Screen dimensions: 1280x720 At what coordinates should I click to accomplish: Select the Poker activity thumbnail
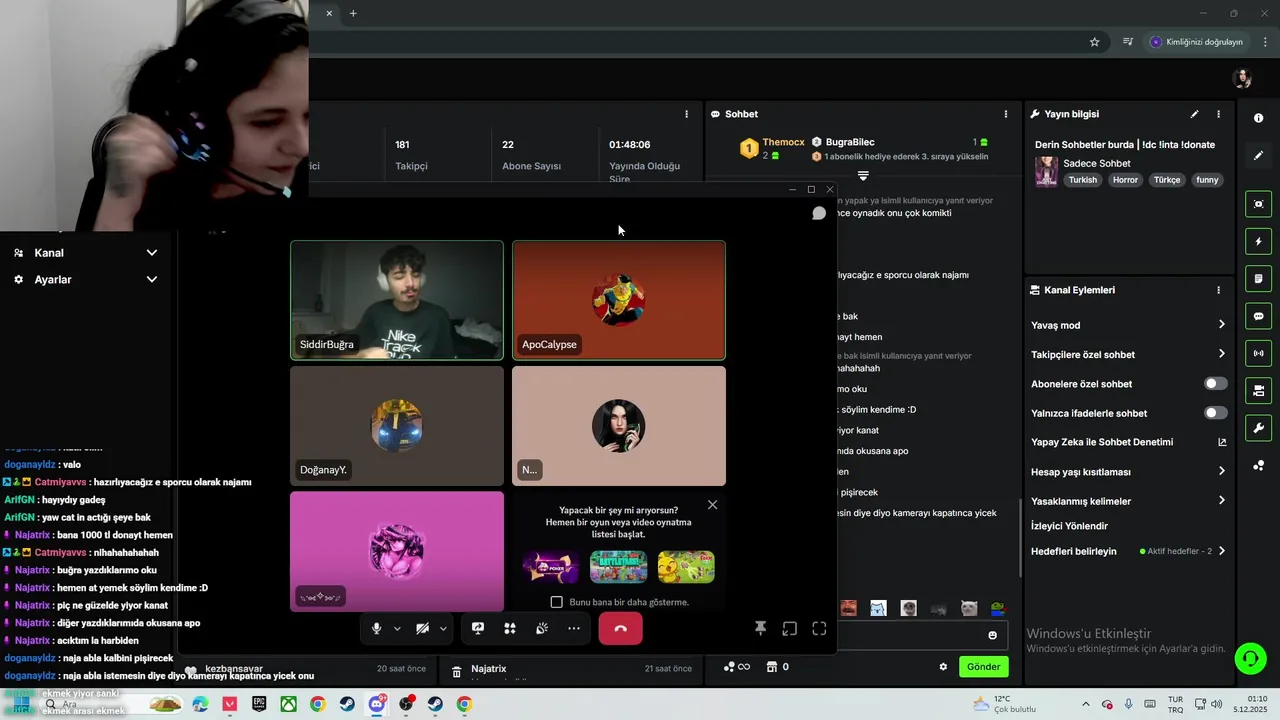550,567
